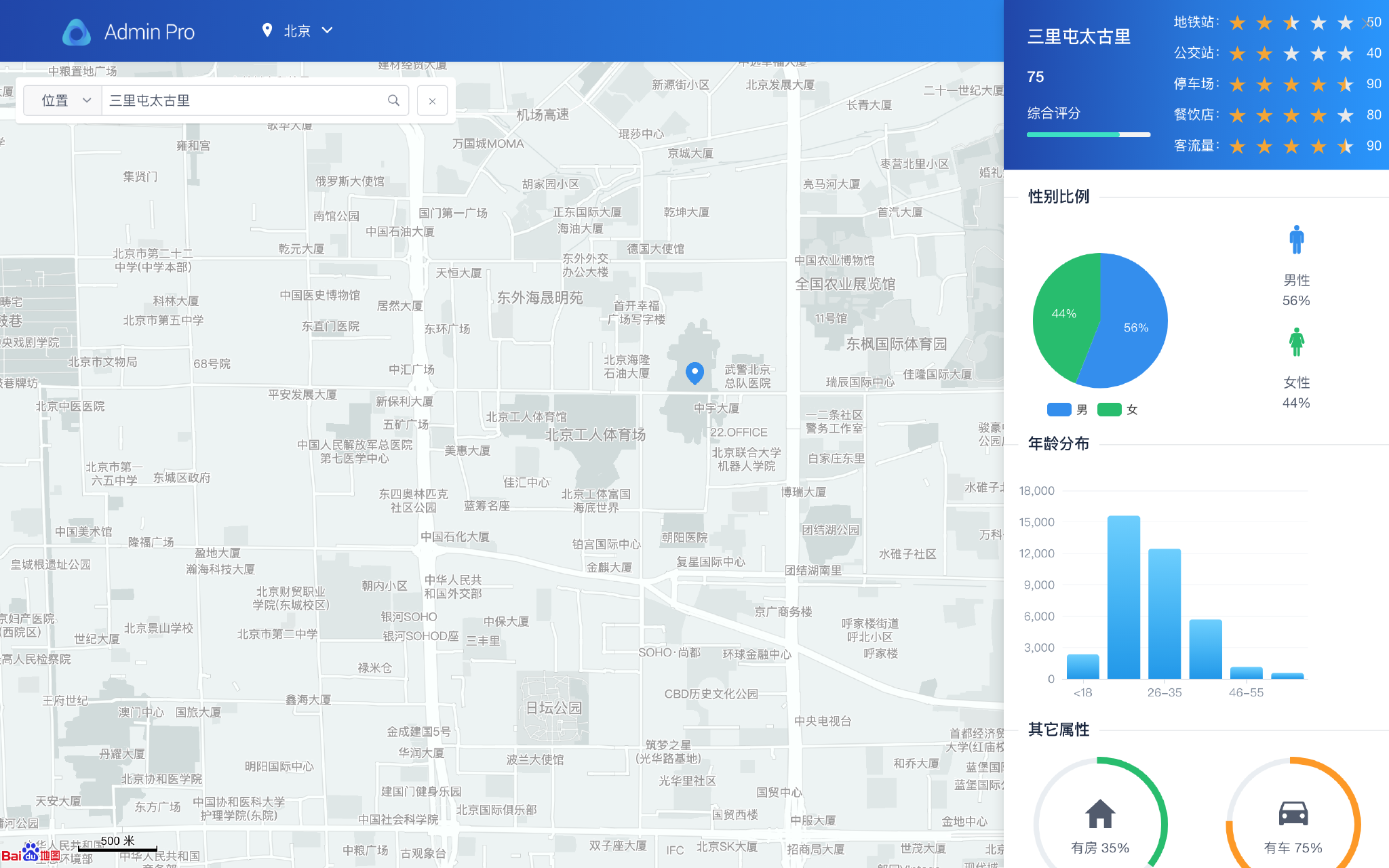Click the Admin Pro title text
Image resolution: width=1389 pixels, height=868 pixels.
click(149, 32)
